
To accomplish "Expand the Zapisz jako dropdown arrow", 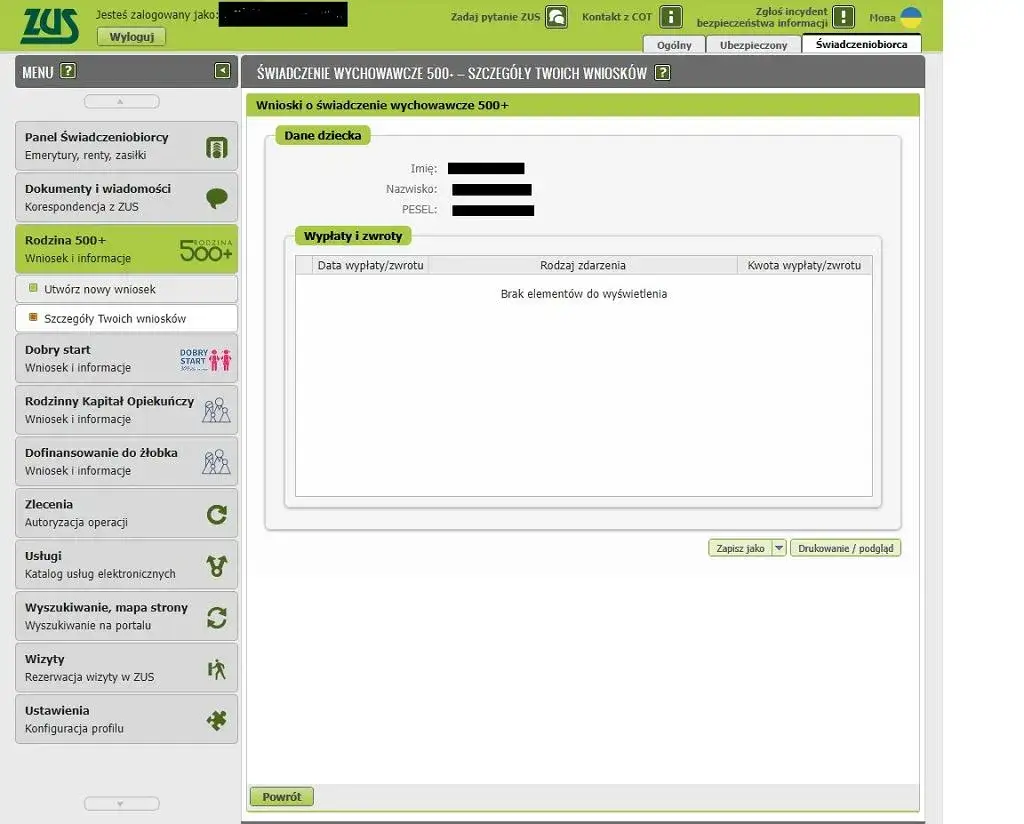I will pyautogui.click(x=779, y=548).
